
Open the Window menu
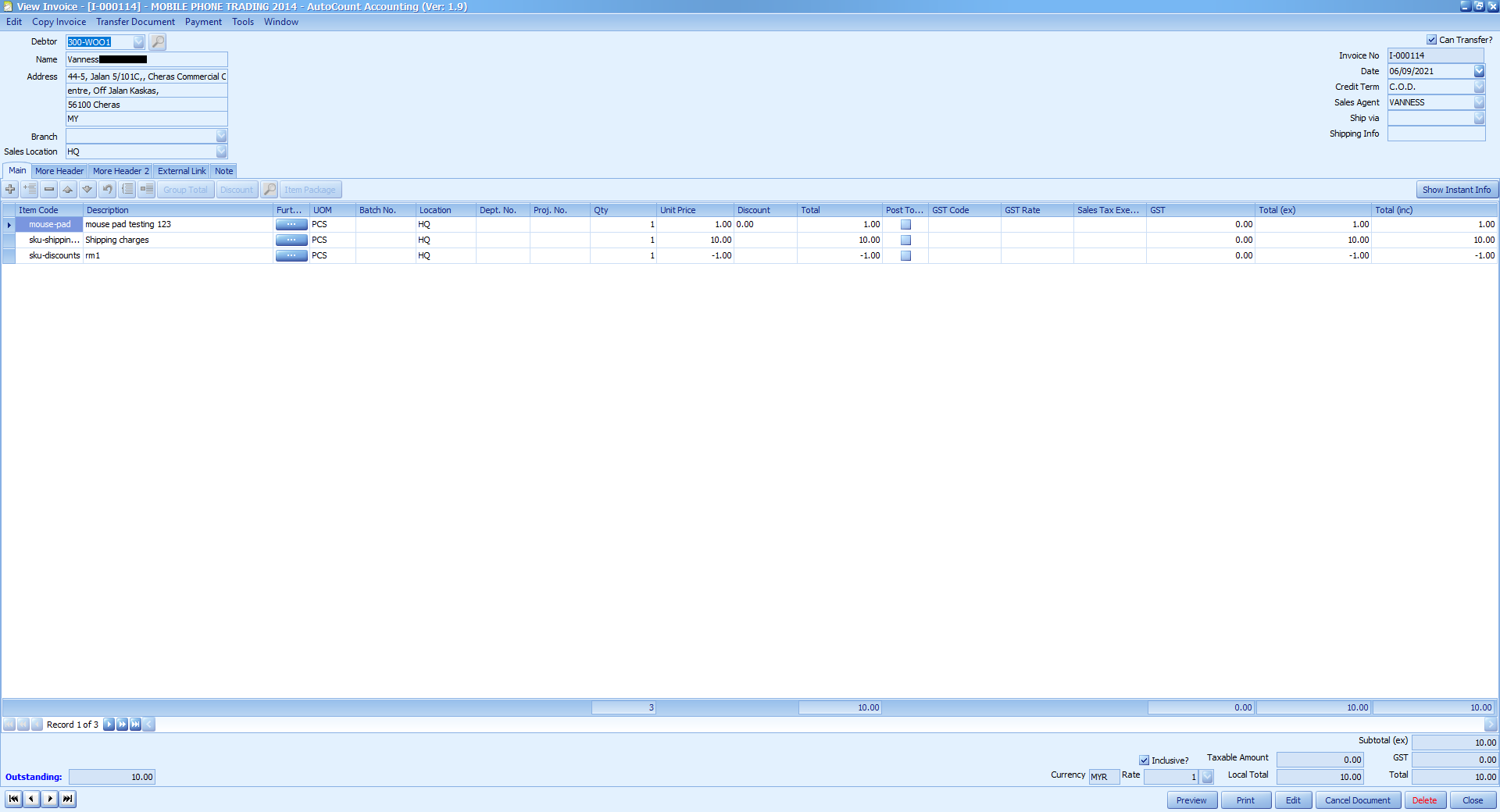click(x=281, y=22)
